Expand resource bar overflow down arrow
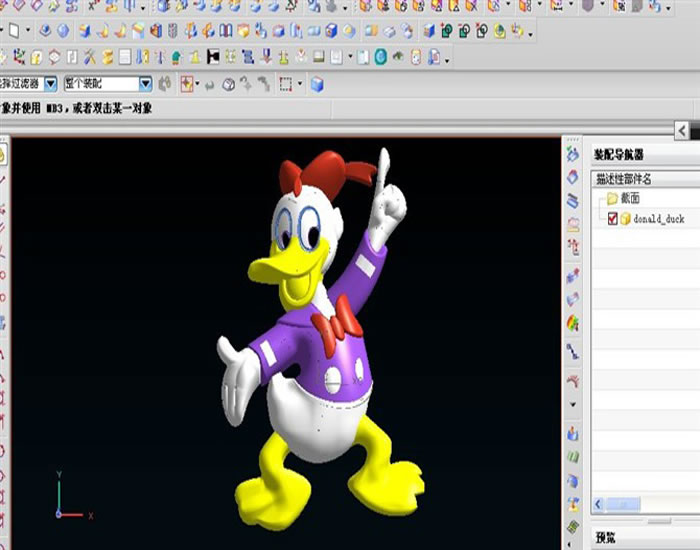700x550 pixels. pos(572,405)
